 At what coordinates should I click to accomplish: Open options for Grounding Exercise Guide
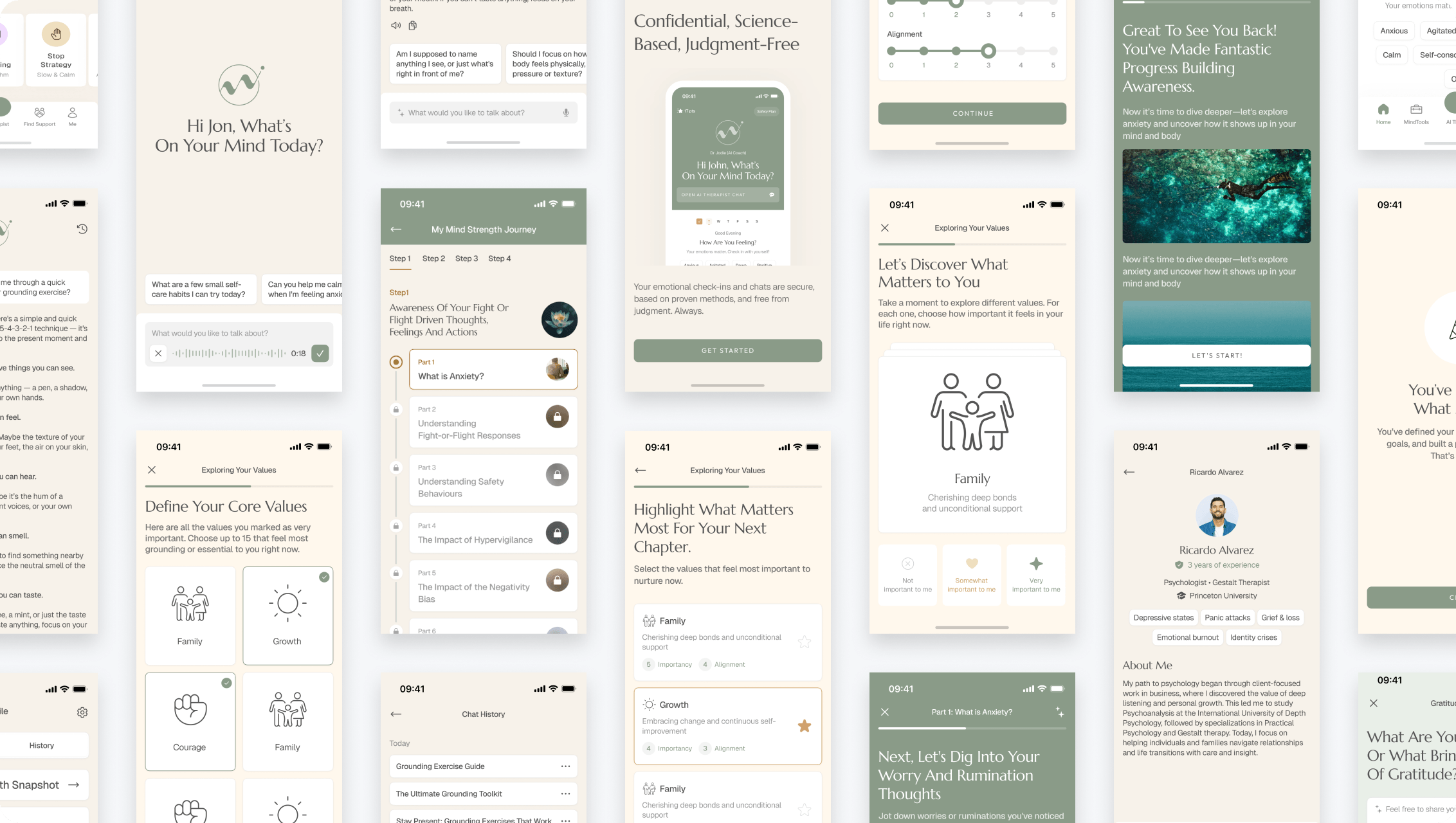coord(565,766)
